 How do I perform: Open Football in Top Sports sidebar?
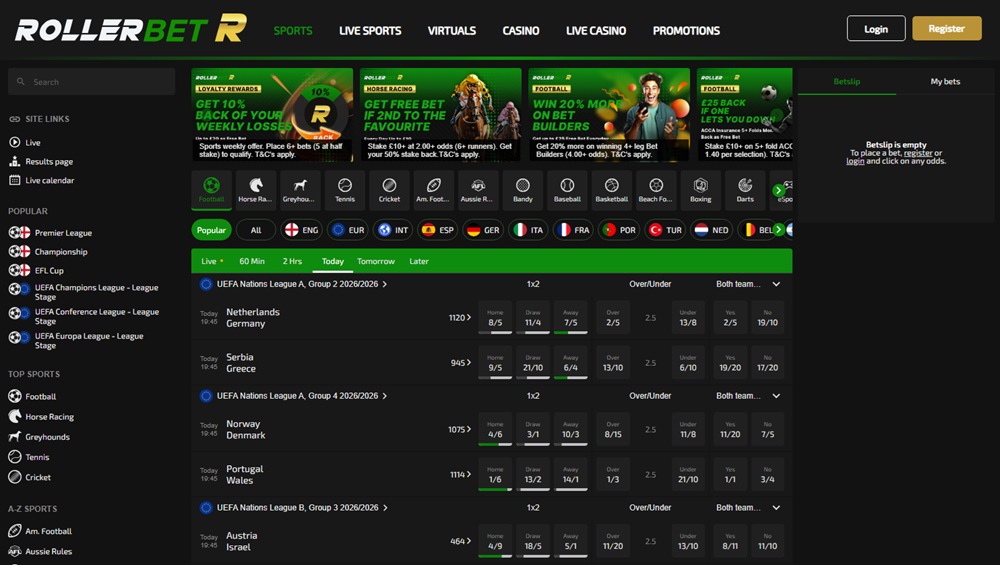(32, 396)
